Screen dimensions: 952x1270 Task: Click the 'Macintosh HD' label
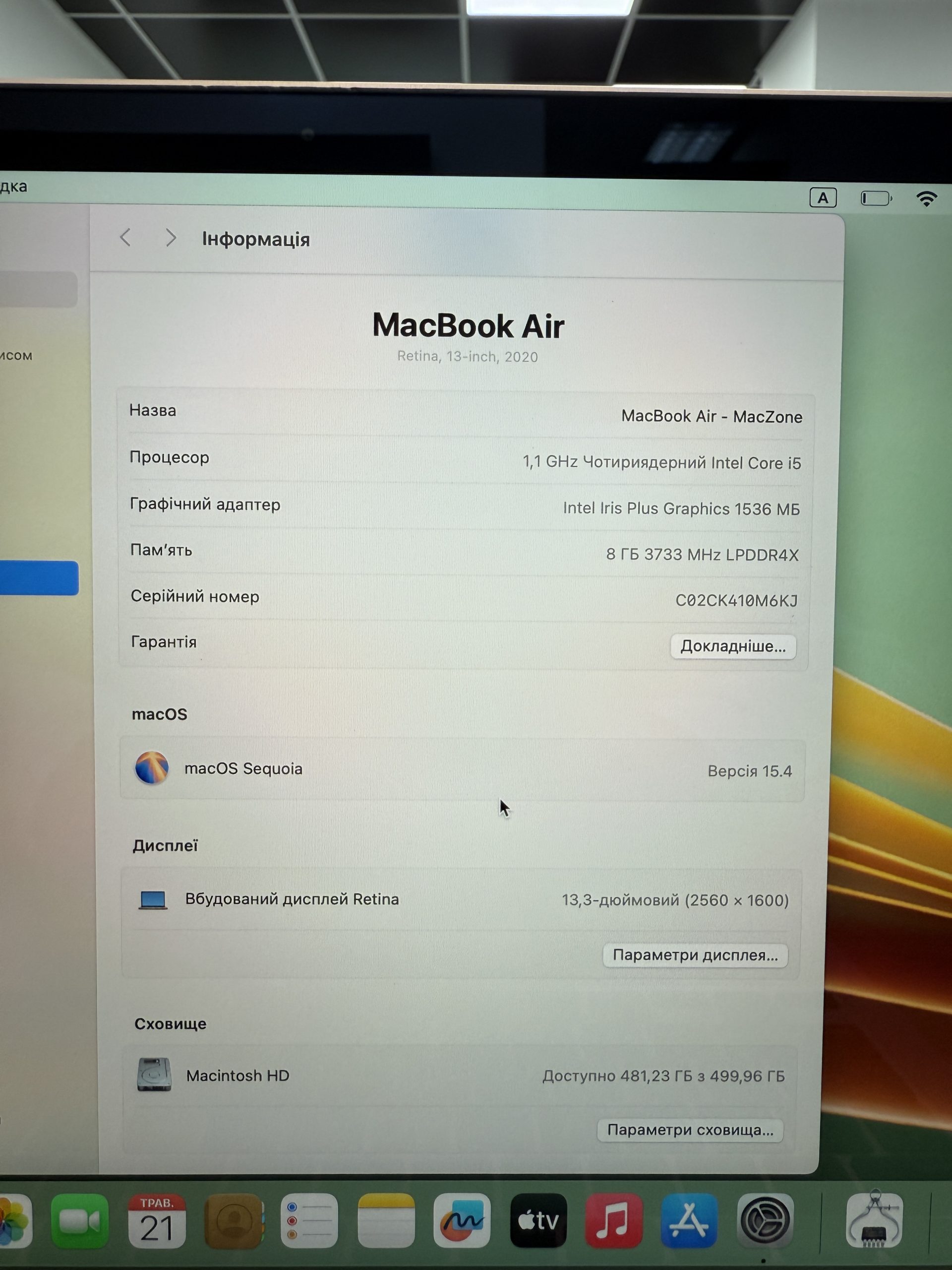tap(238, 1076)
